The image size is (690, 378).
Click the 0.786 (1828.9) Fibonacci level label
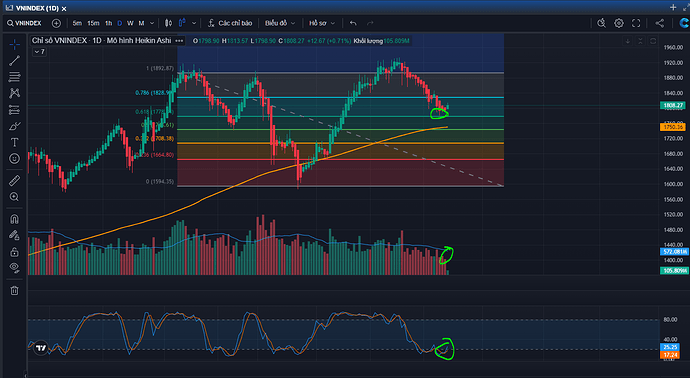point(154,93)
